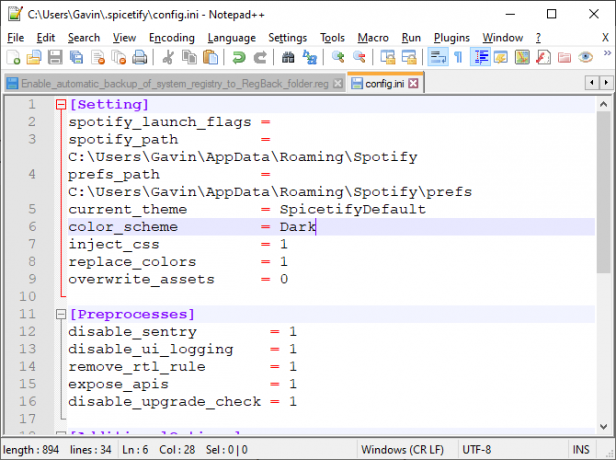This screenshot has height=460, width=616.
Task: Show the Document Map panel icon
Action: pyautogui.click(x=522, y=57)
